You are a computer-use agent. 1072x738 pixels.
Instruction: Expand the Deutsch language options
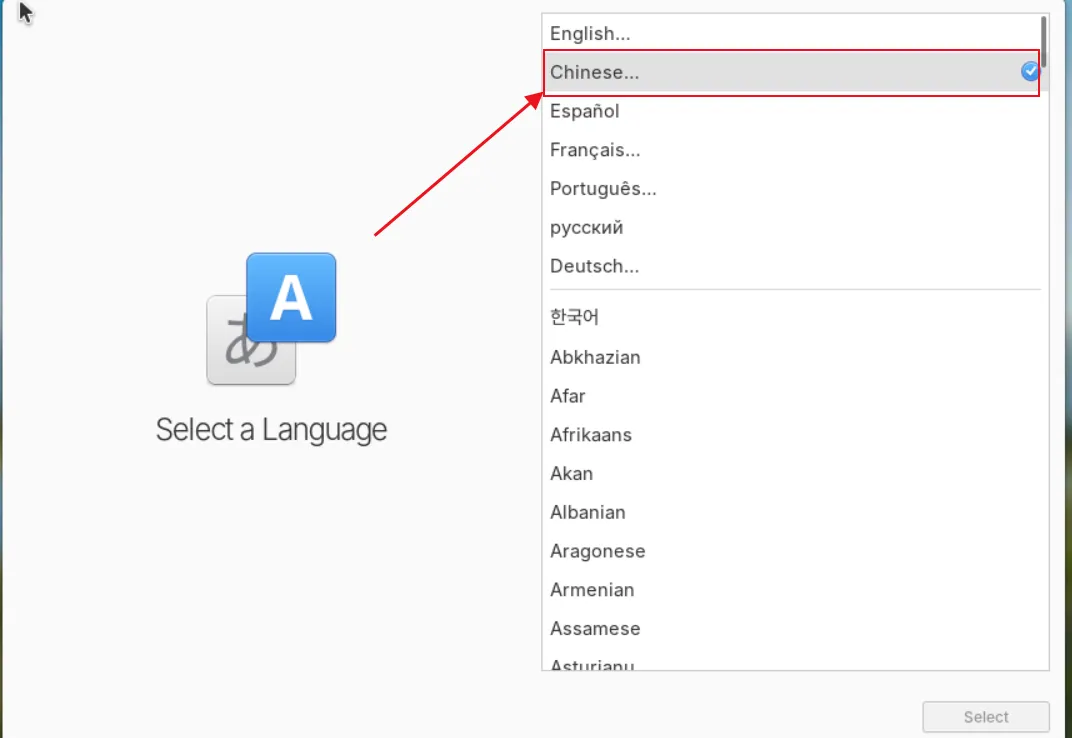(594, 266)
